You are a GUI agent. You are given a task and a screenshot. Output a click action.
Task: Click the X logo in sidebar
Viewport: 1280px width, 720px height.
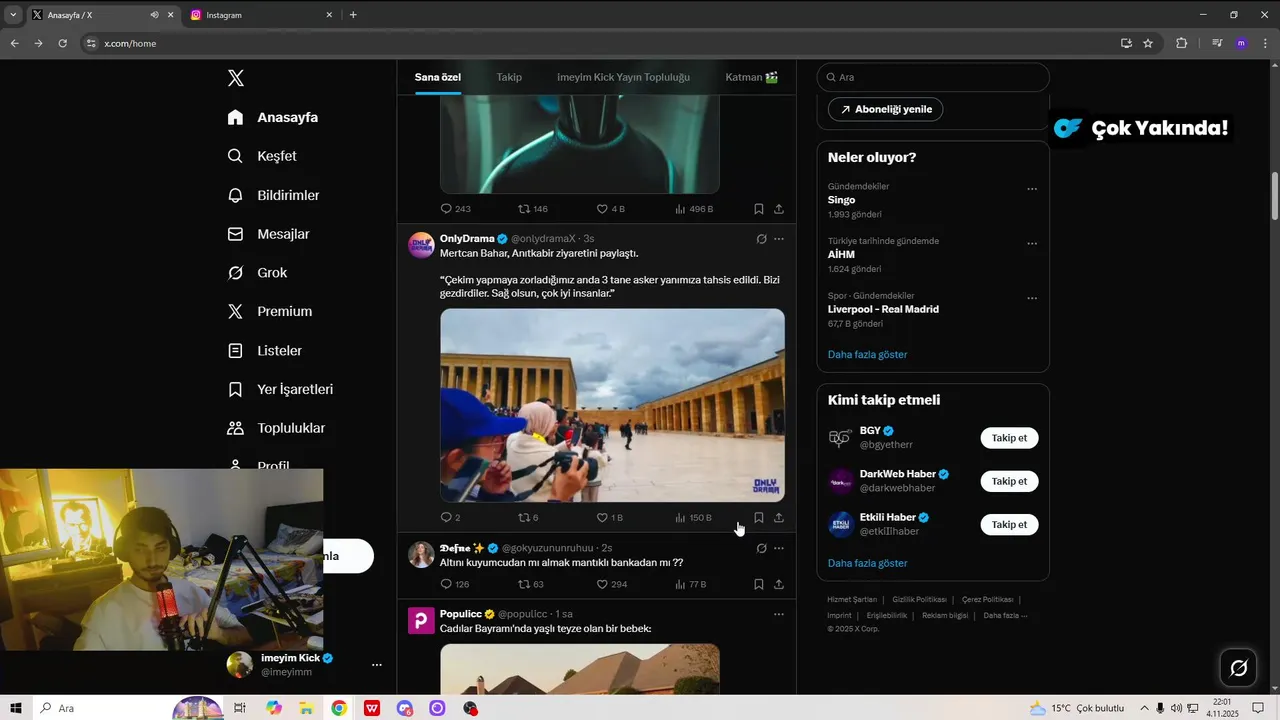tap(236, 78)
